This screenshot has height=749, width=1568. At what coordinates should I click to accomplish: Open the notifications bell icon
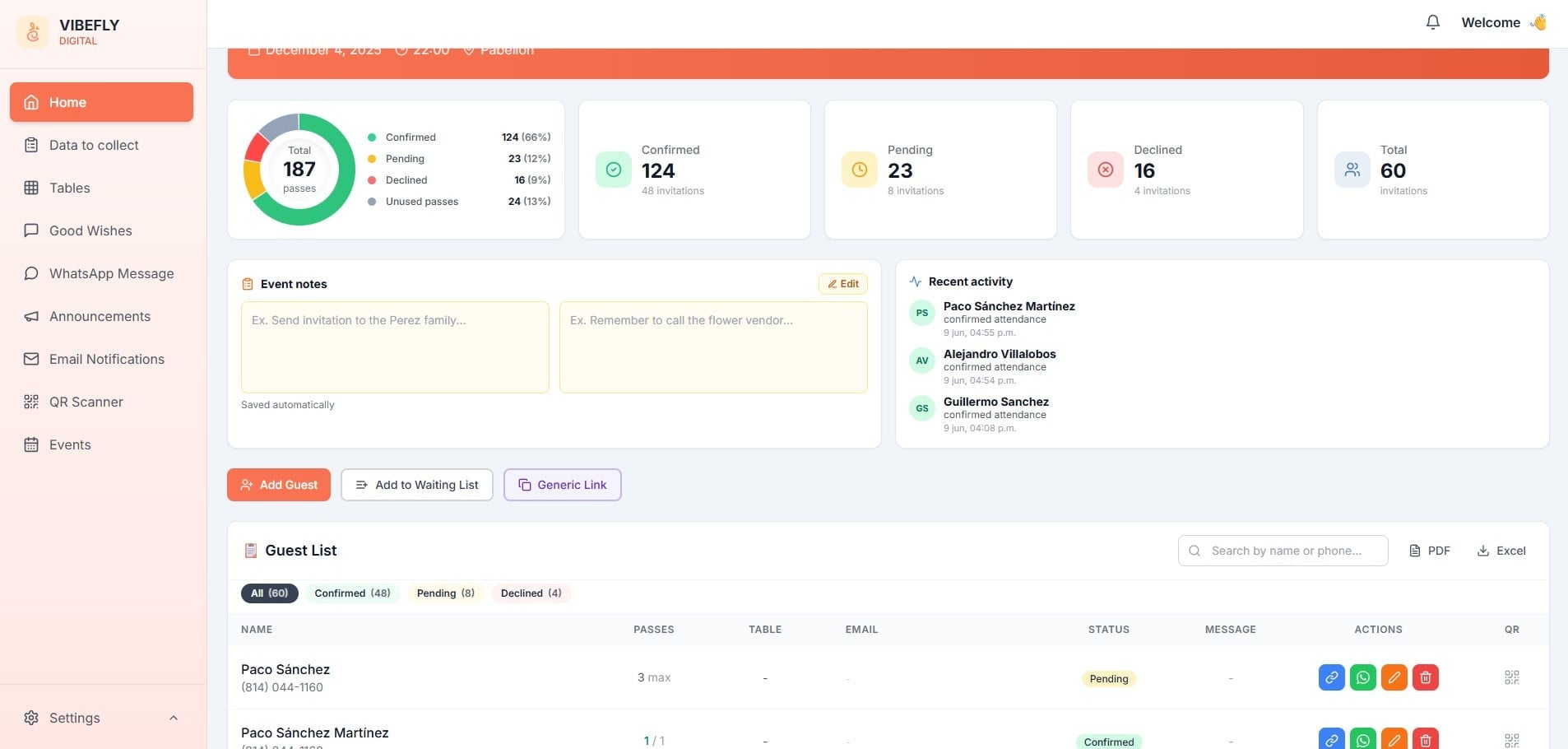(x=1432, y=22)
